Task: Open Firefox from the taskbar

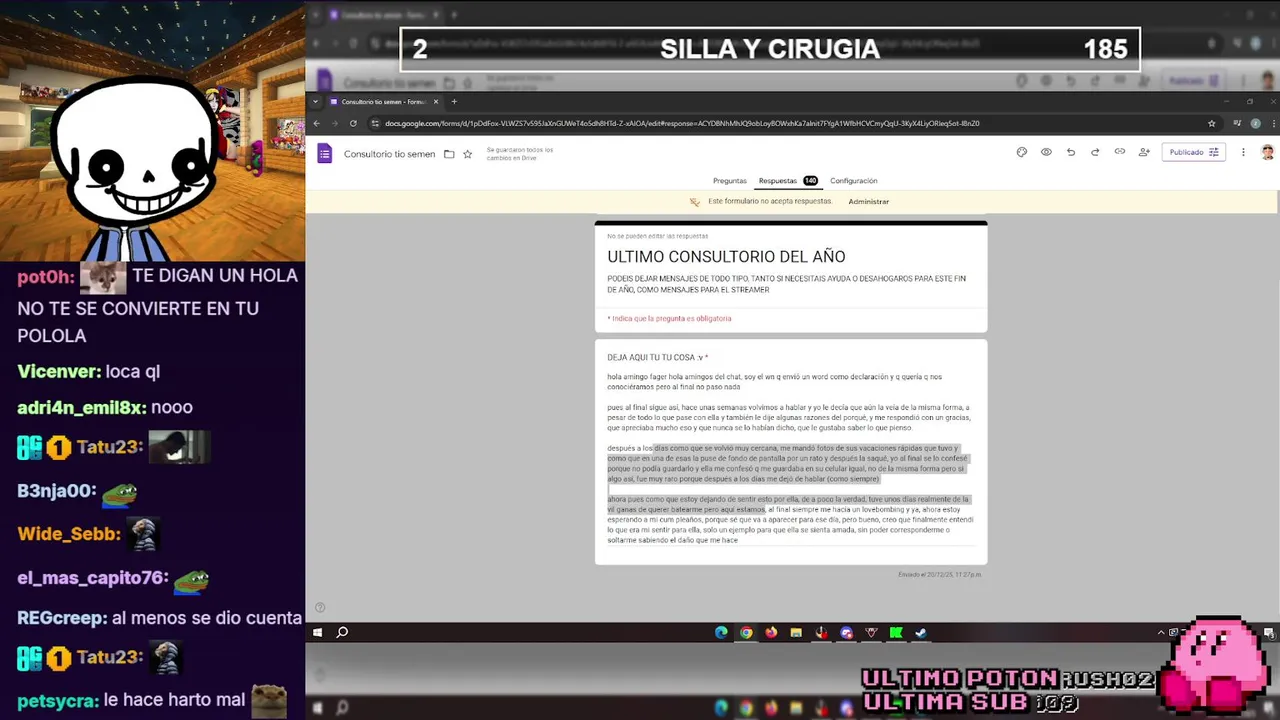Action: click(x=771, y=632)
